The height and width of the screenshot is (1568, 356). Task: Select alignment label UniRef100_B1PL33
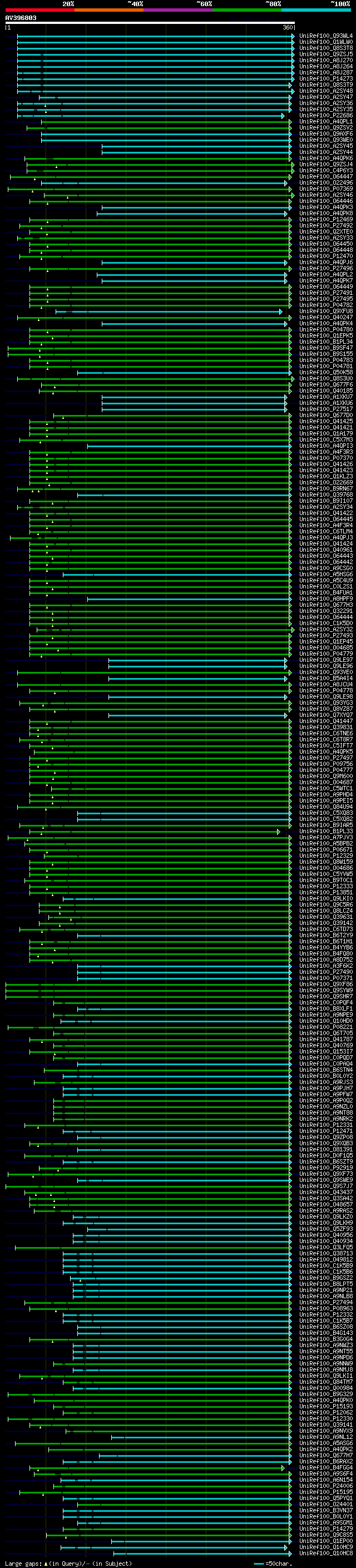coord(325,832)
